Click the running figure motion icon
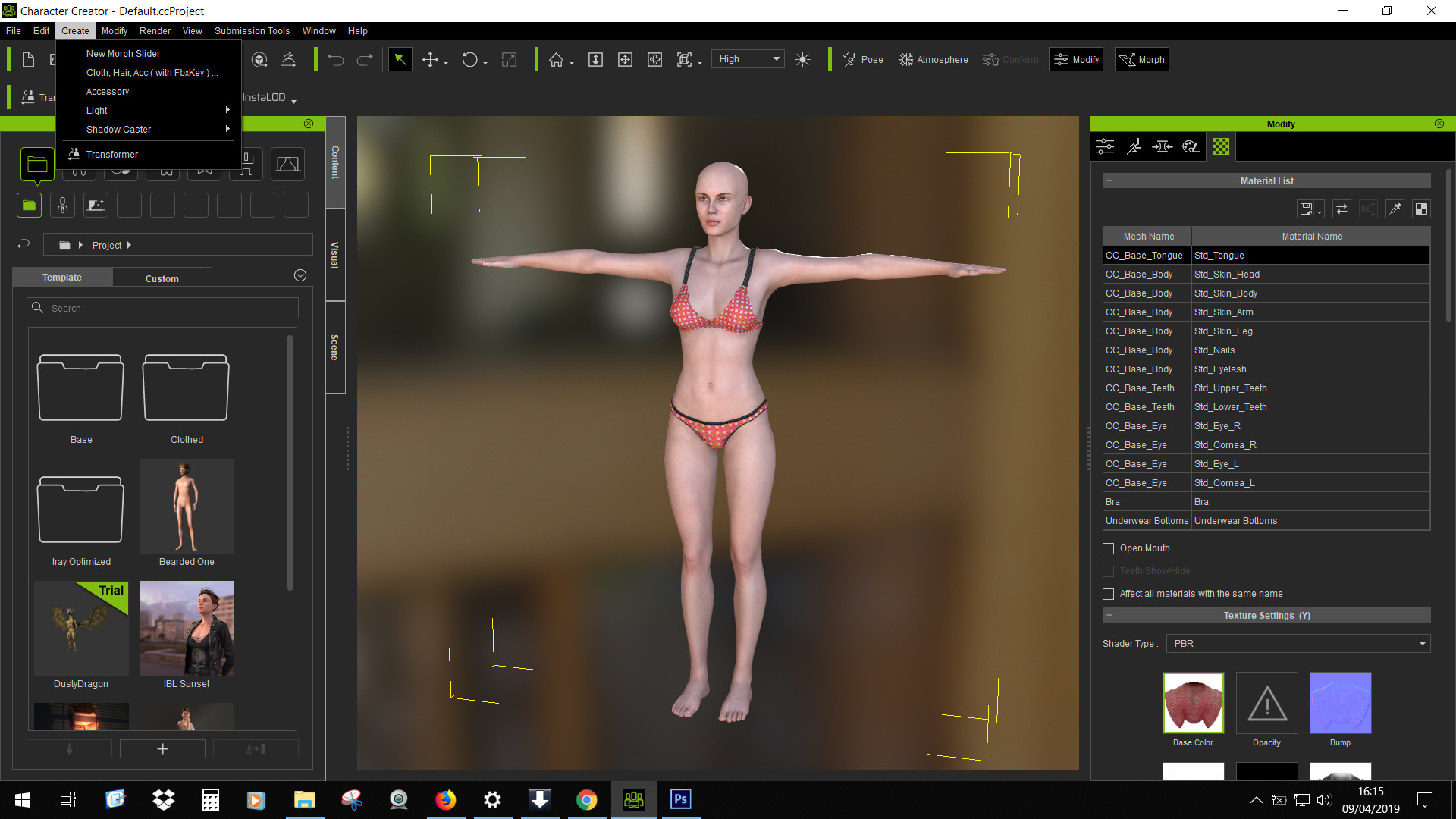1456x819 pixels. pos(288,60)
